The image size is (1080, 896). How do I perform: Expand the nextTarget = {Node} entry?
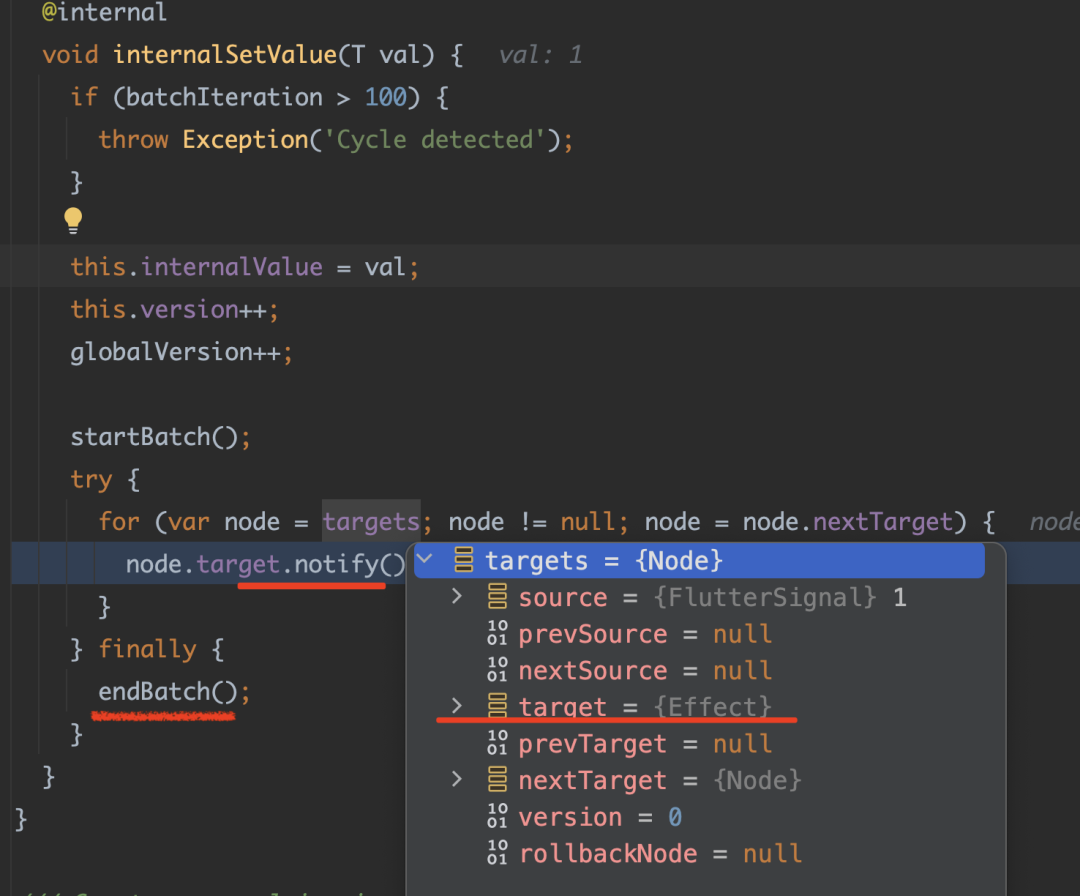[457, 780]
